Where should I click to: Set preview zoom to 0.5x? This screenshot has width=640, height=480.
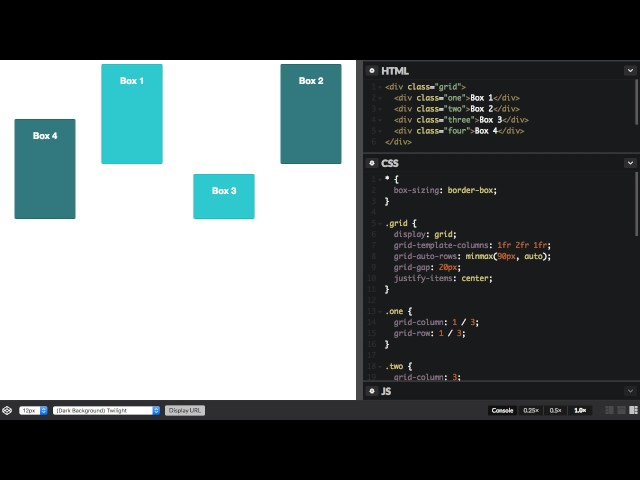[555, 411]
